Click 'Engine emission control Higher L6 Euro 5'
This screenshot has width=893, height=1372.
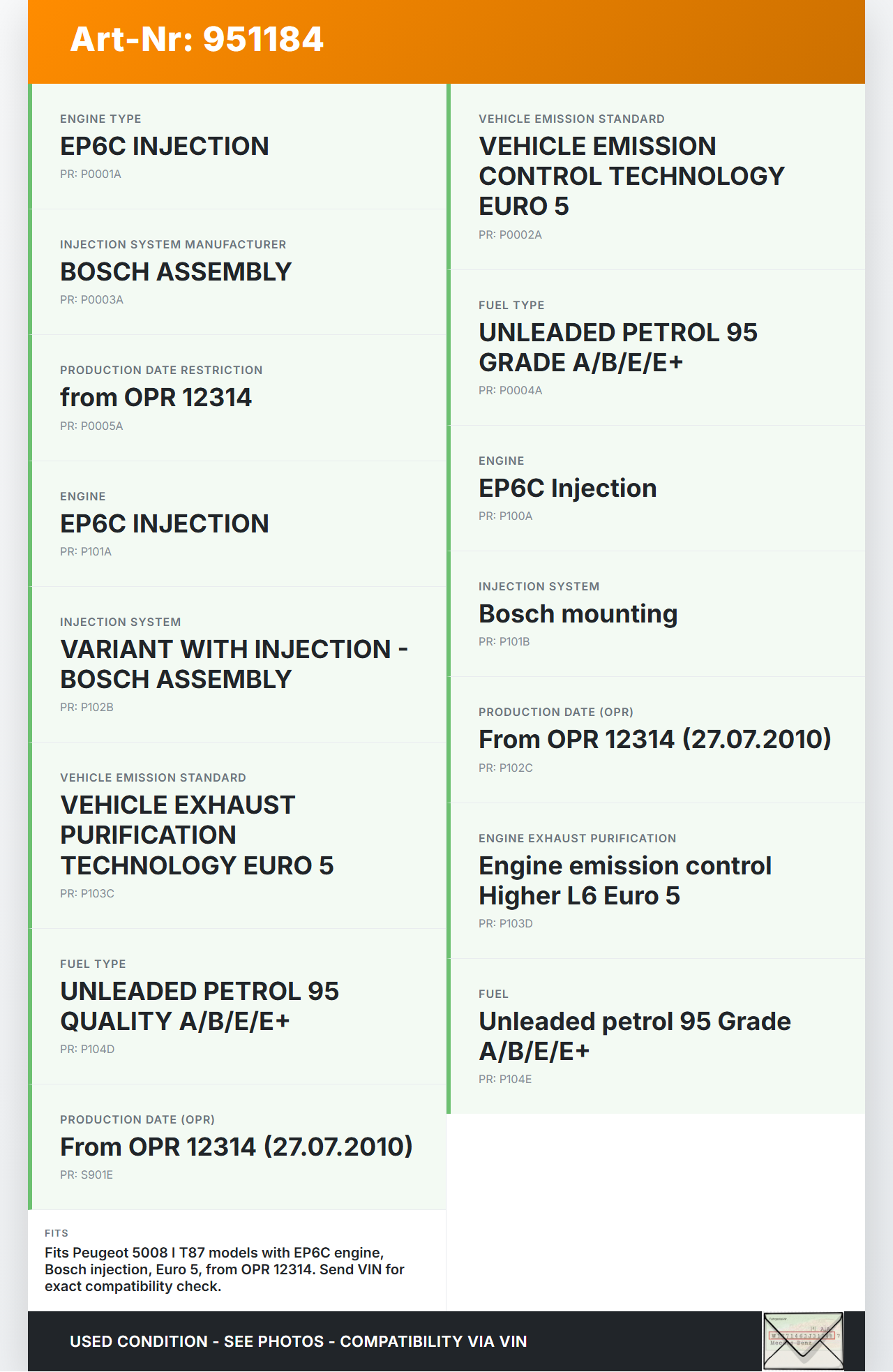624,881
